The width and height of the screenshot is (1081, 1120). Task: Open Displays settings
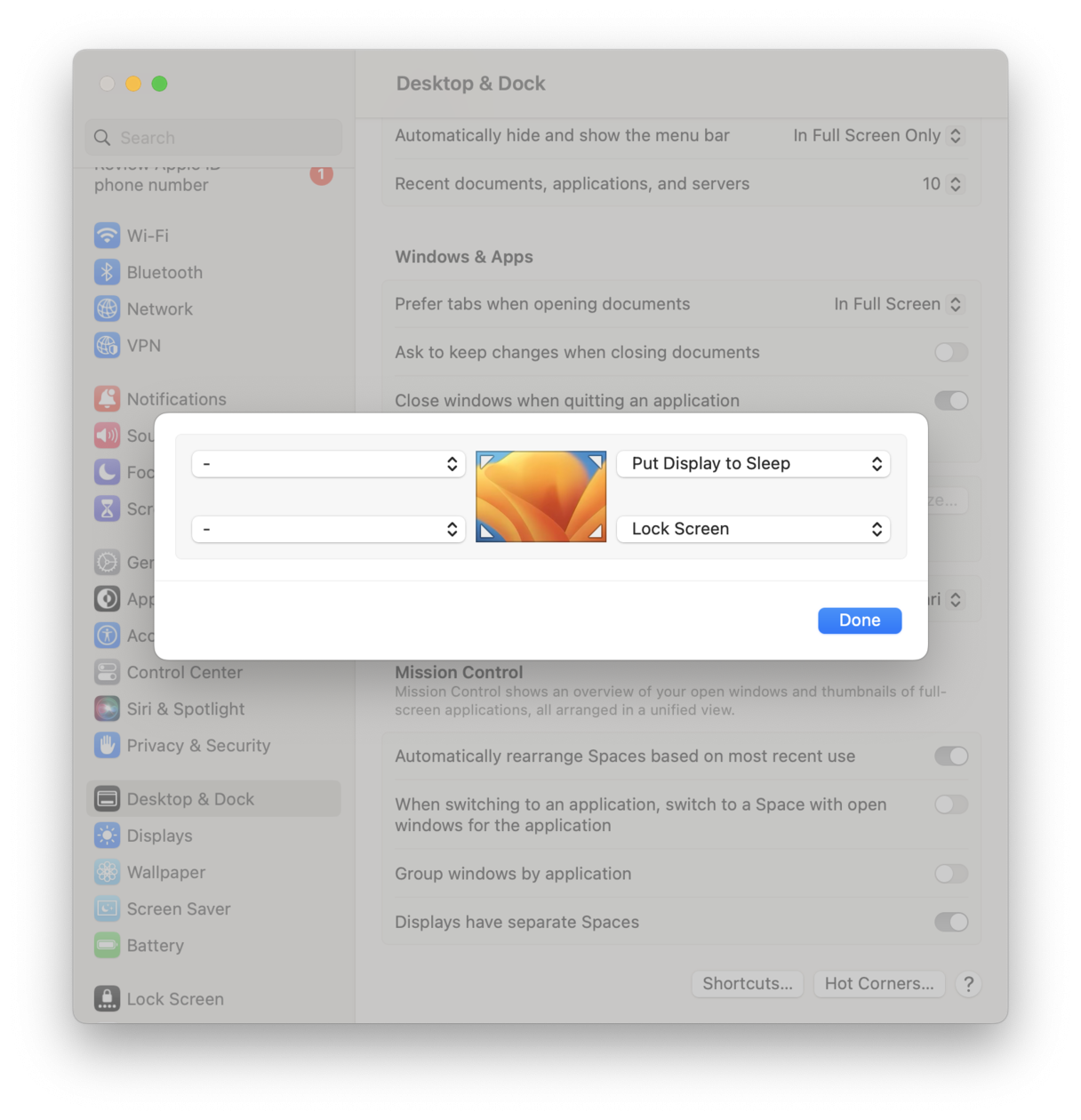tap(158, 836)
